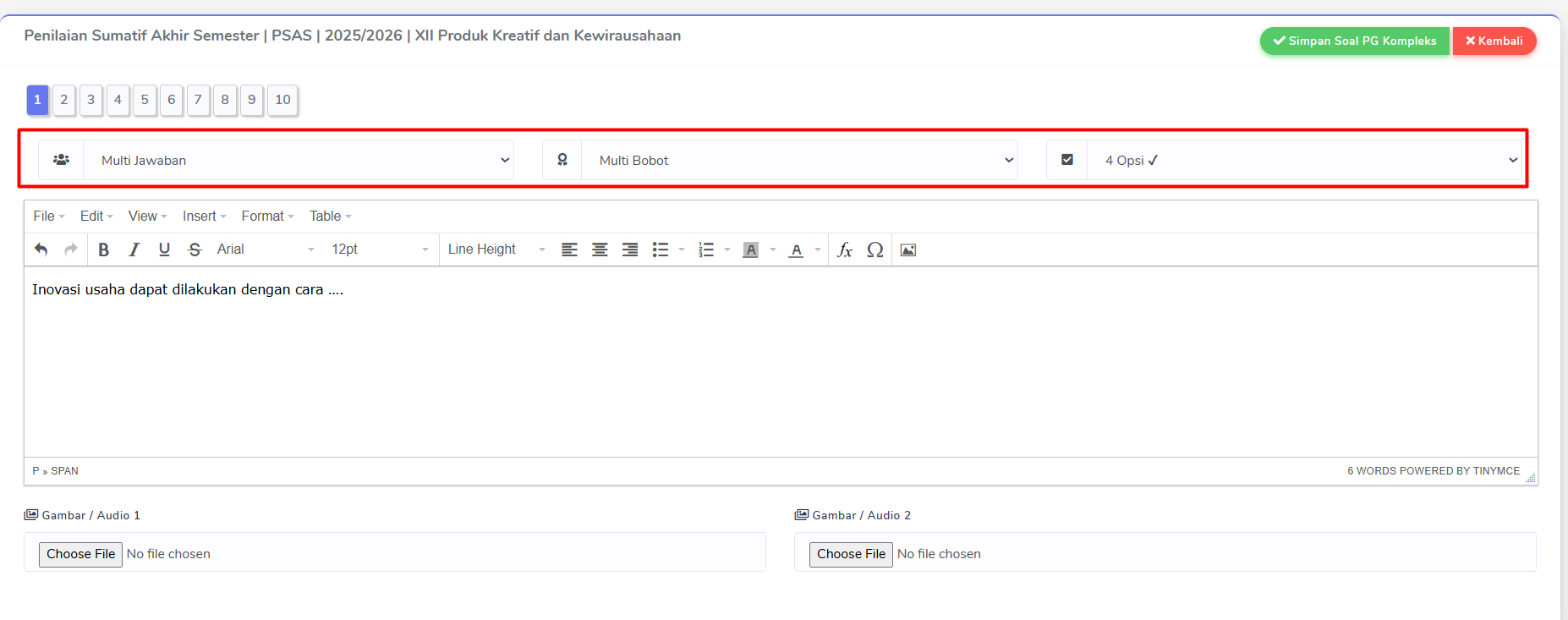This screenshot has width=1568, height=620.
Task: Click Simpan Soal PG Kompleks button
Action: tap(1354, 41)
